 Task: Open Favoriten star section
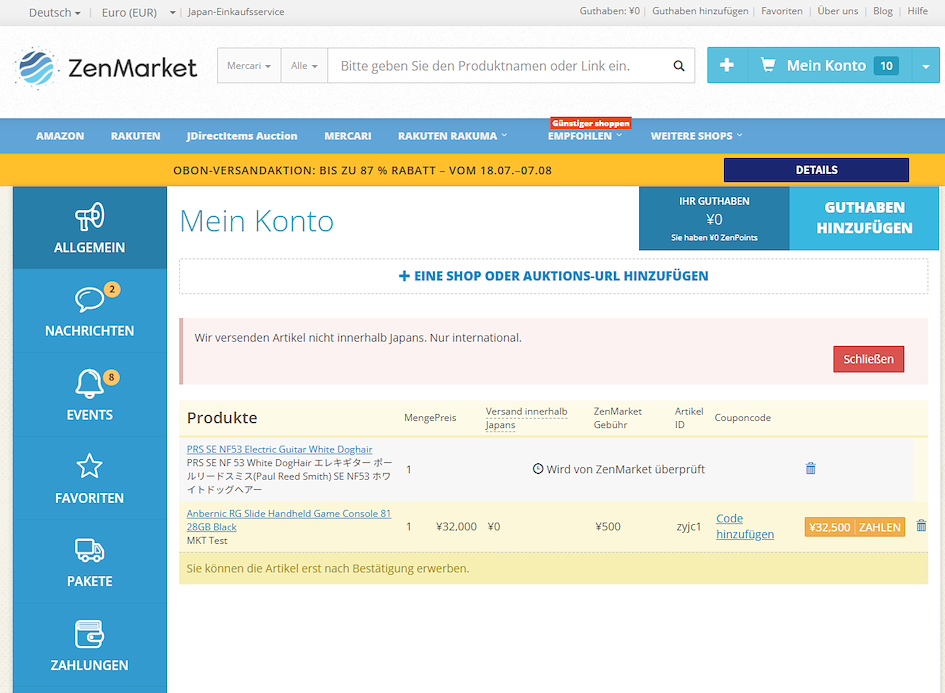tap(89, 478)
